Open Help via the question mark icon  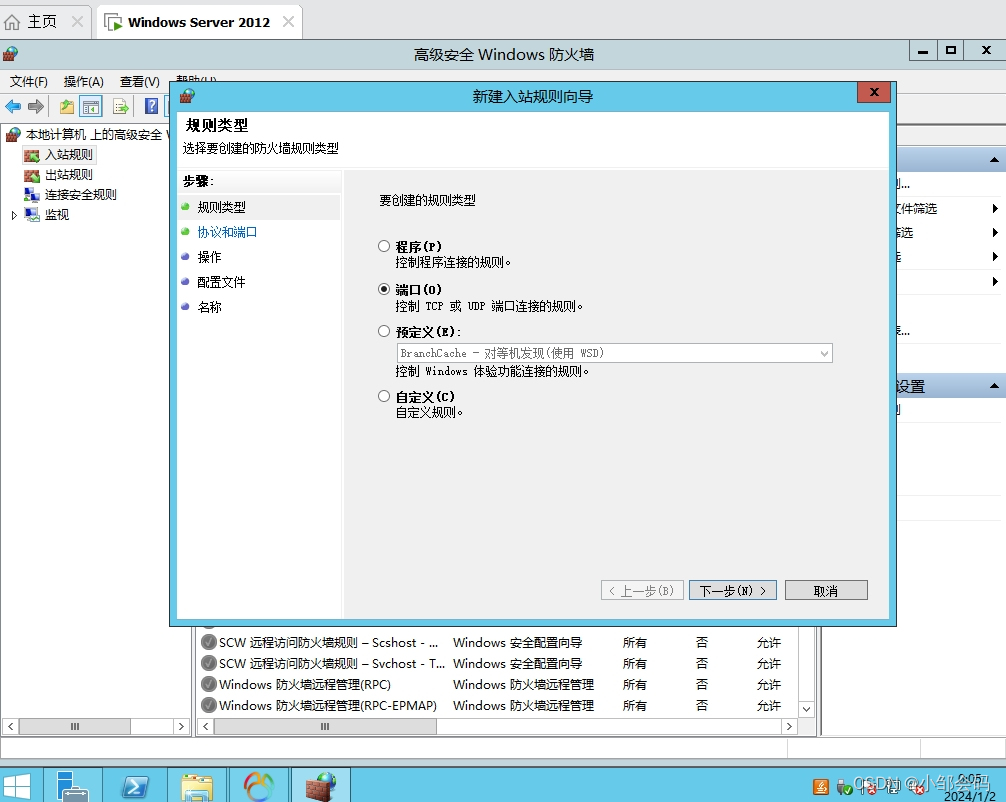tap(151, 107)
